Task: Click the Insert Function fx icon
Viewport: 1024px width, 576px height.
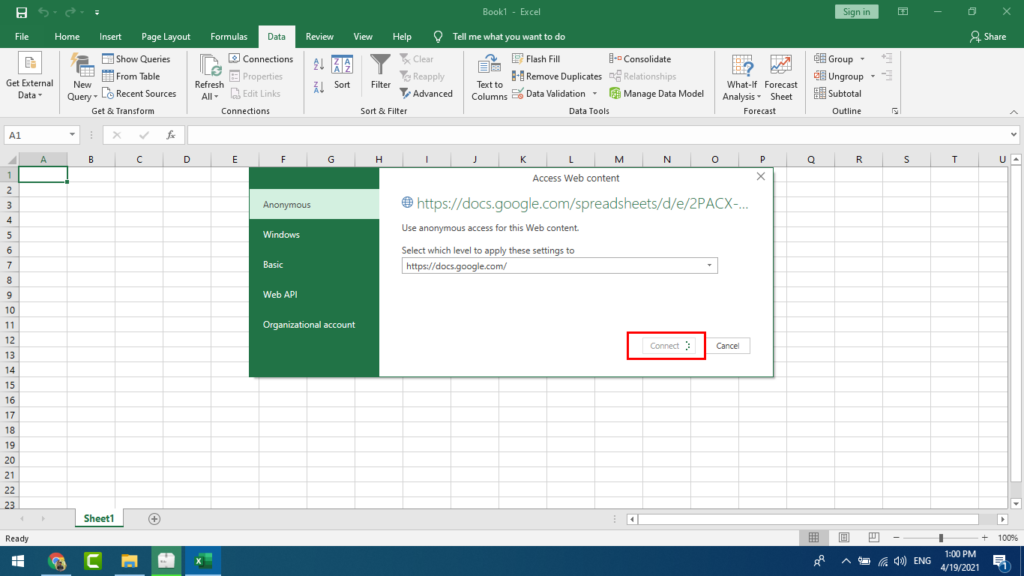Action: 170,135
